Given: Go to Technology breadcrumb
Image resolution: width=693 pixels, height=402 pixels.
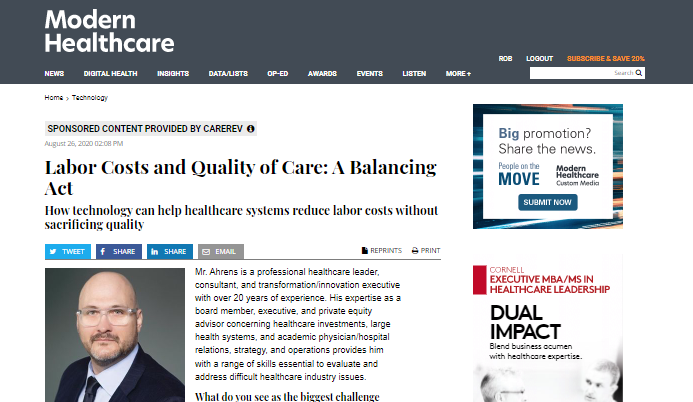Looking at the screenshot, I should pos(90,98).
